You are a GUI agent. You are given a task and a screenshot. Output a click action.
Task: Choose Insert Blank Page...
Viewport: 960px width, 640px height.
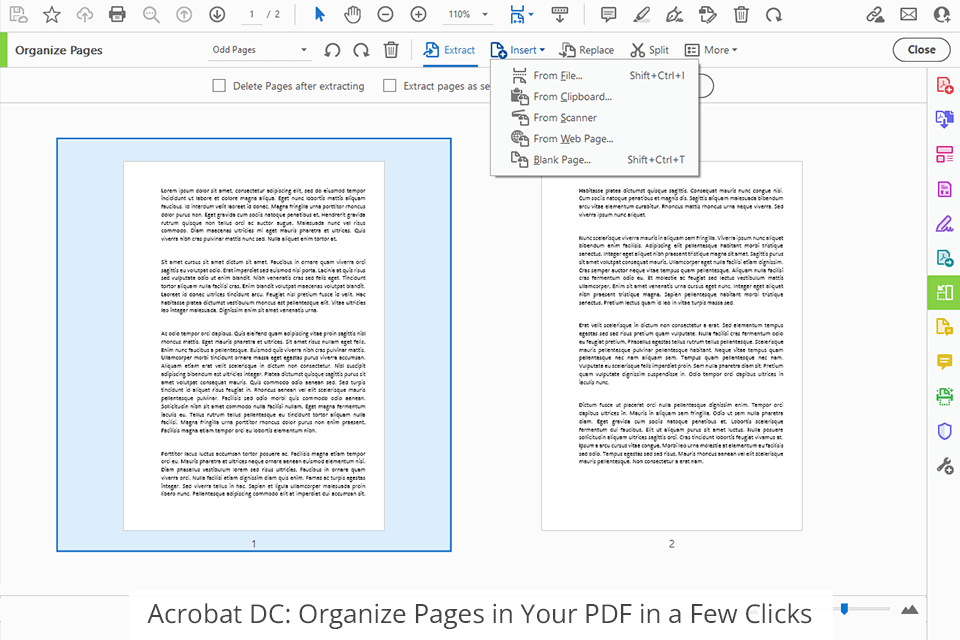(594, 159)
